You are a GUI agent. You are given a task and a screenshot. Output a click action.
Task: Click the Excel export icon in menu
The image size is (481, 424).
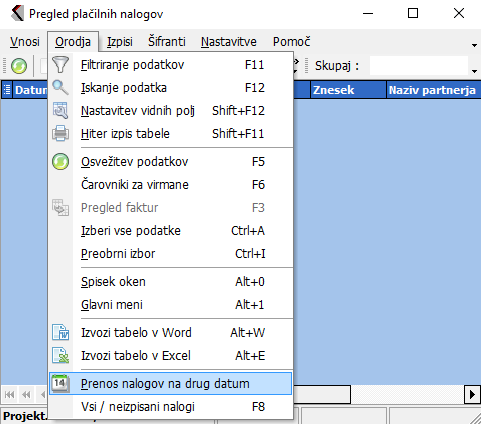(60, 356)
